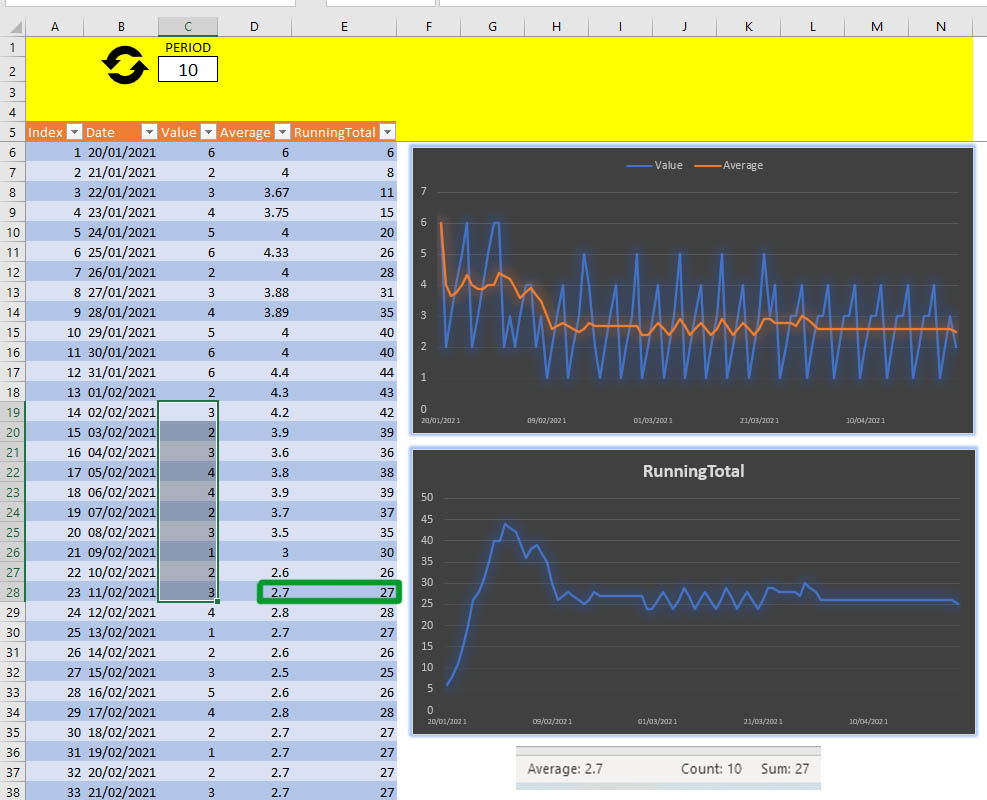The width and height of the screenshot is (987, 800).
Task: Select column C header
Action: tap(188, 27)
